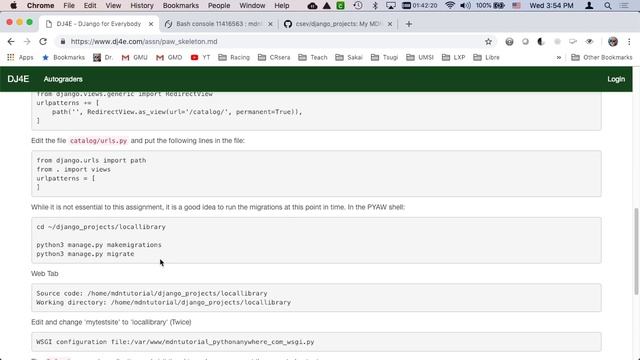Open the Autograders nav link

point(63,79)
